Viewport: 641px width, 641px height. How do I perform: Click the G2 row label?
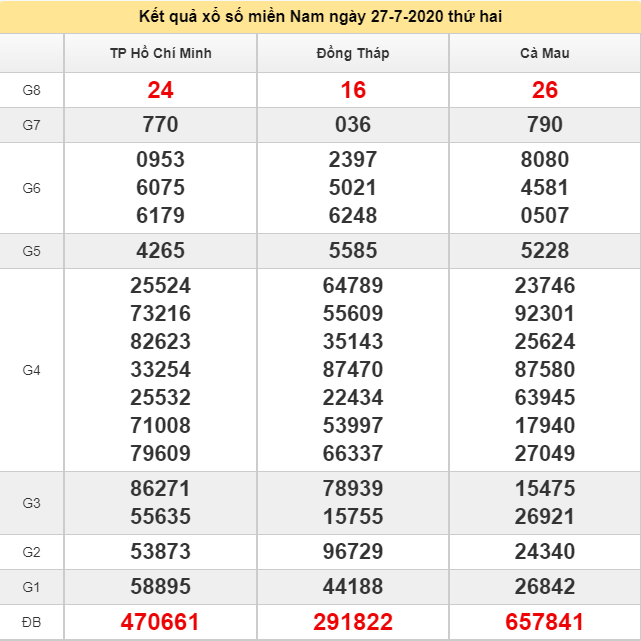31,552
